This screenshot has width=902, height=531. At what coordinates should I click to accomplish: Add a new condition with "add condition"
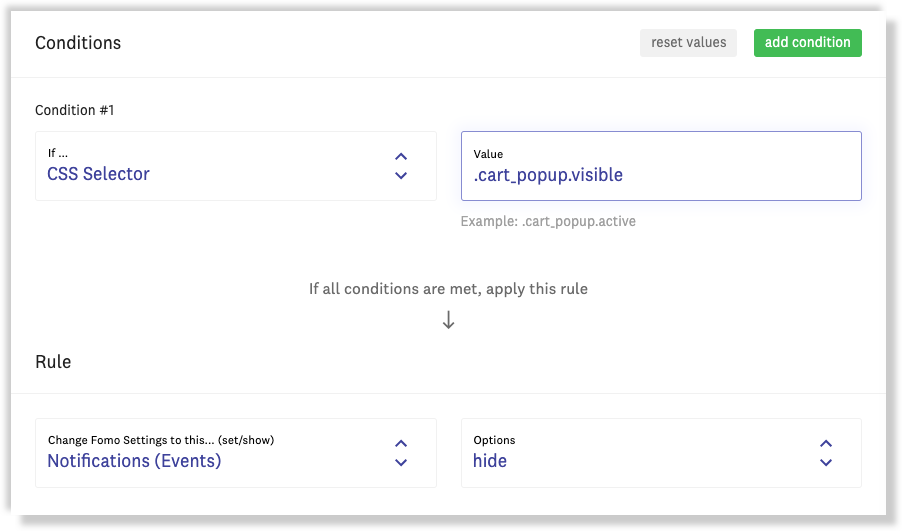click(x=807, y=43)
